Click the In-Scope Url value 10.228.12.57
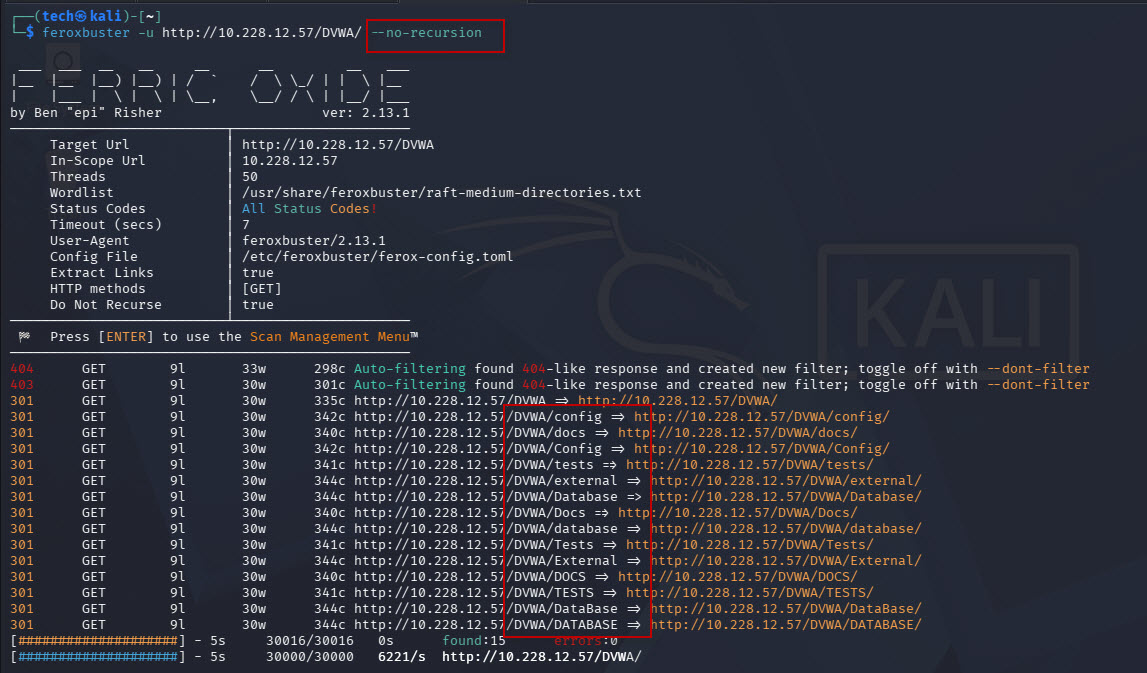The height and width of the screenshot is (673, 1147). point(290,161)
